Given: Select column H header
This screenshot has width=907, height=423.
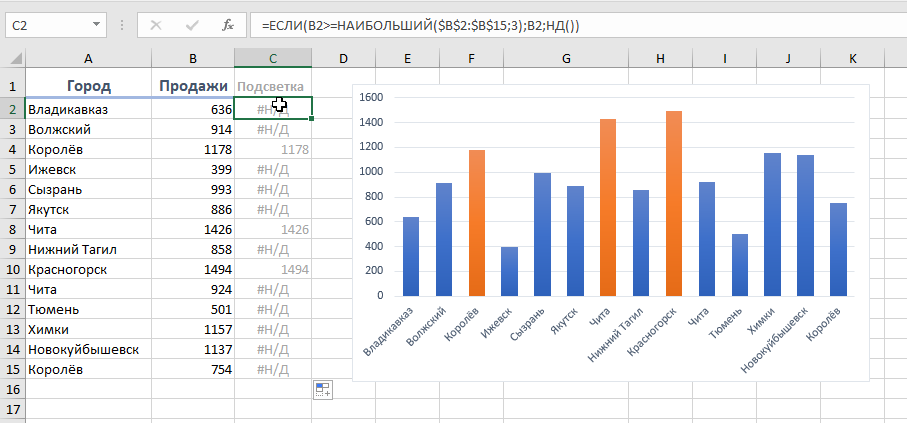Looking at the screenshot, I should click(661, 58).
